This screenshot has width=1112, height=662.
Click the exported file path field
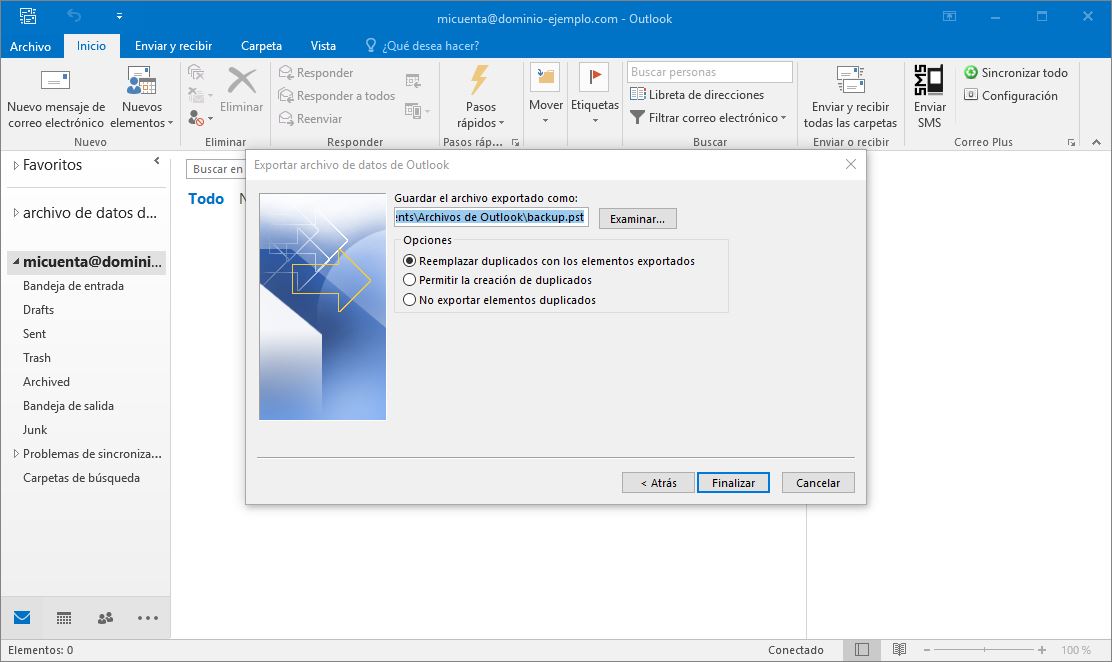point(491,217)
